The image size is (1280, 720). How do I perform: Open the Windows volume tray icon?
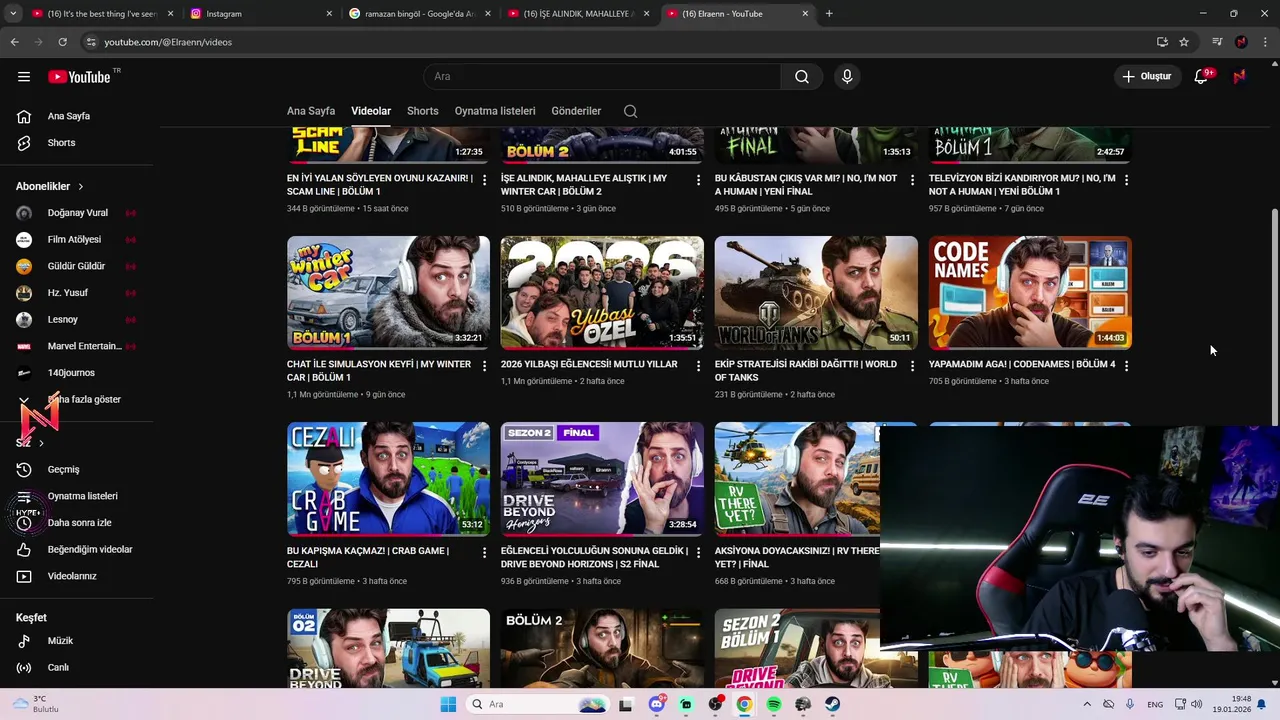(1196, 704)
